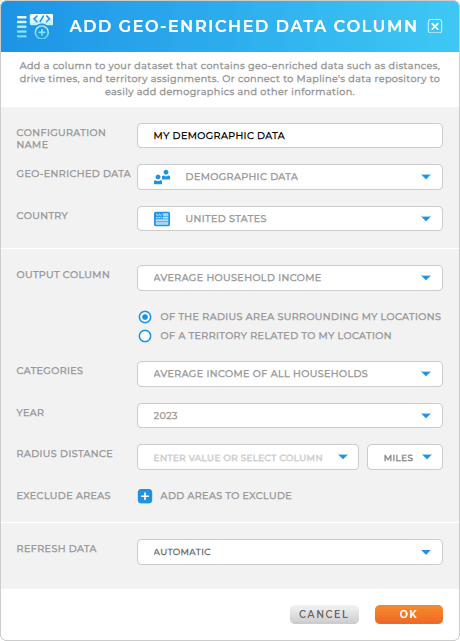Screen dimensions: 460x641
Task: Click the Radius Distance label
Action: tap(65, 454)
